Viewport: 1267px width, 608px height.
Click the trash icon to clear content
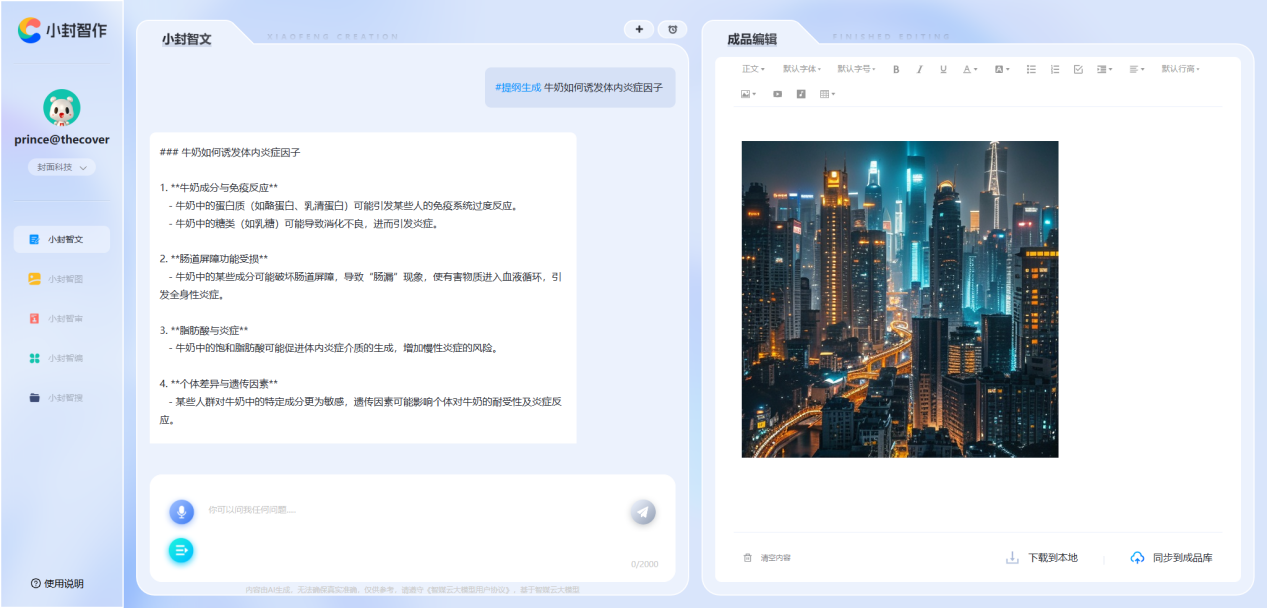(x=747, y=558)
